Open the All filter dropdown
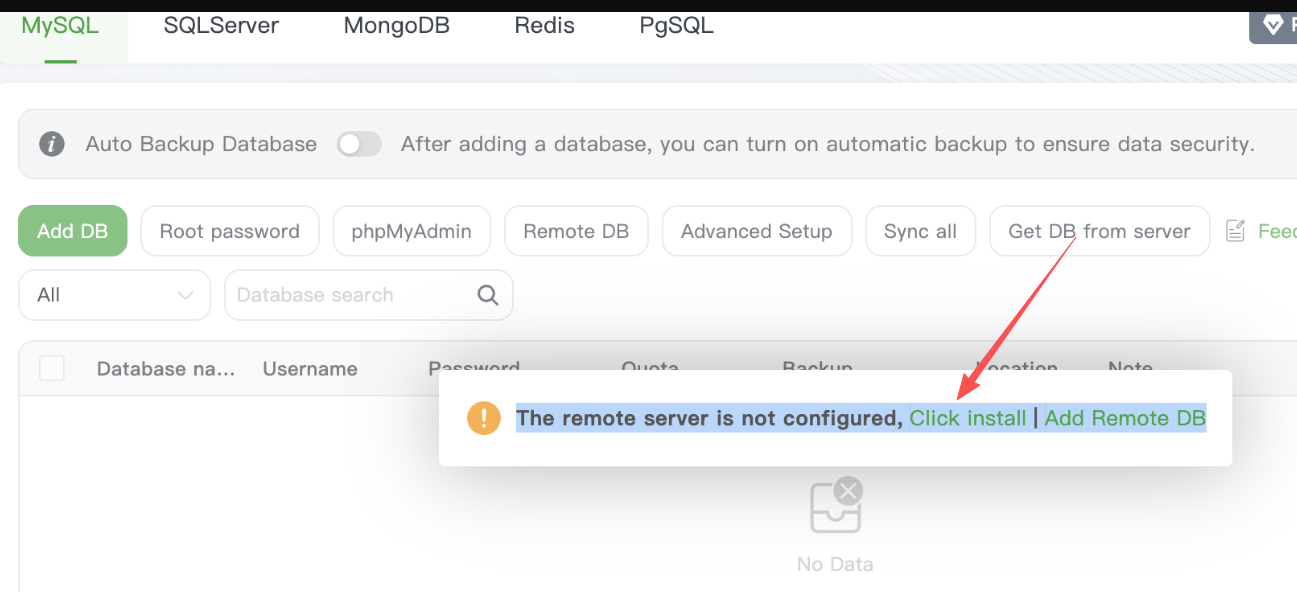Viewport: 1297px width, 592px height. pyautogui.click(x=114, y=295)
